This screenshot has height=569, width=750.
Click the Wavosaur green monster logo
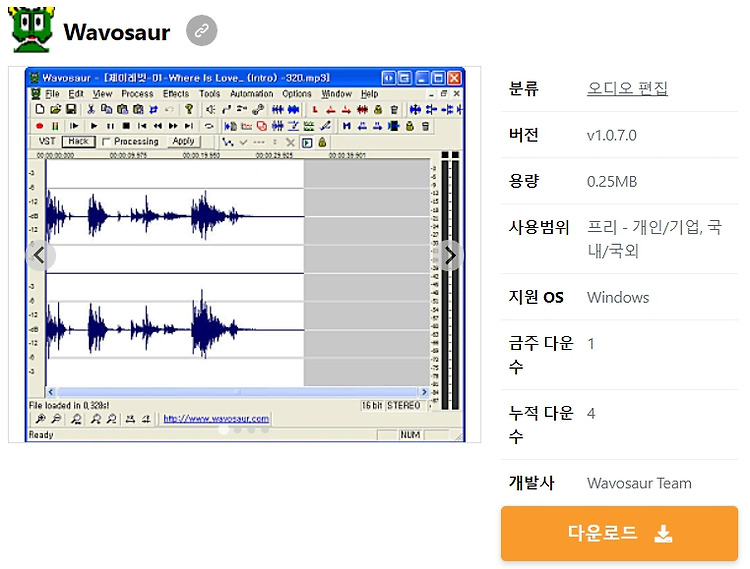click(x=31, y=30)
